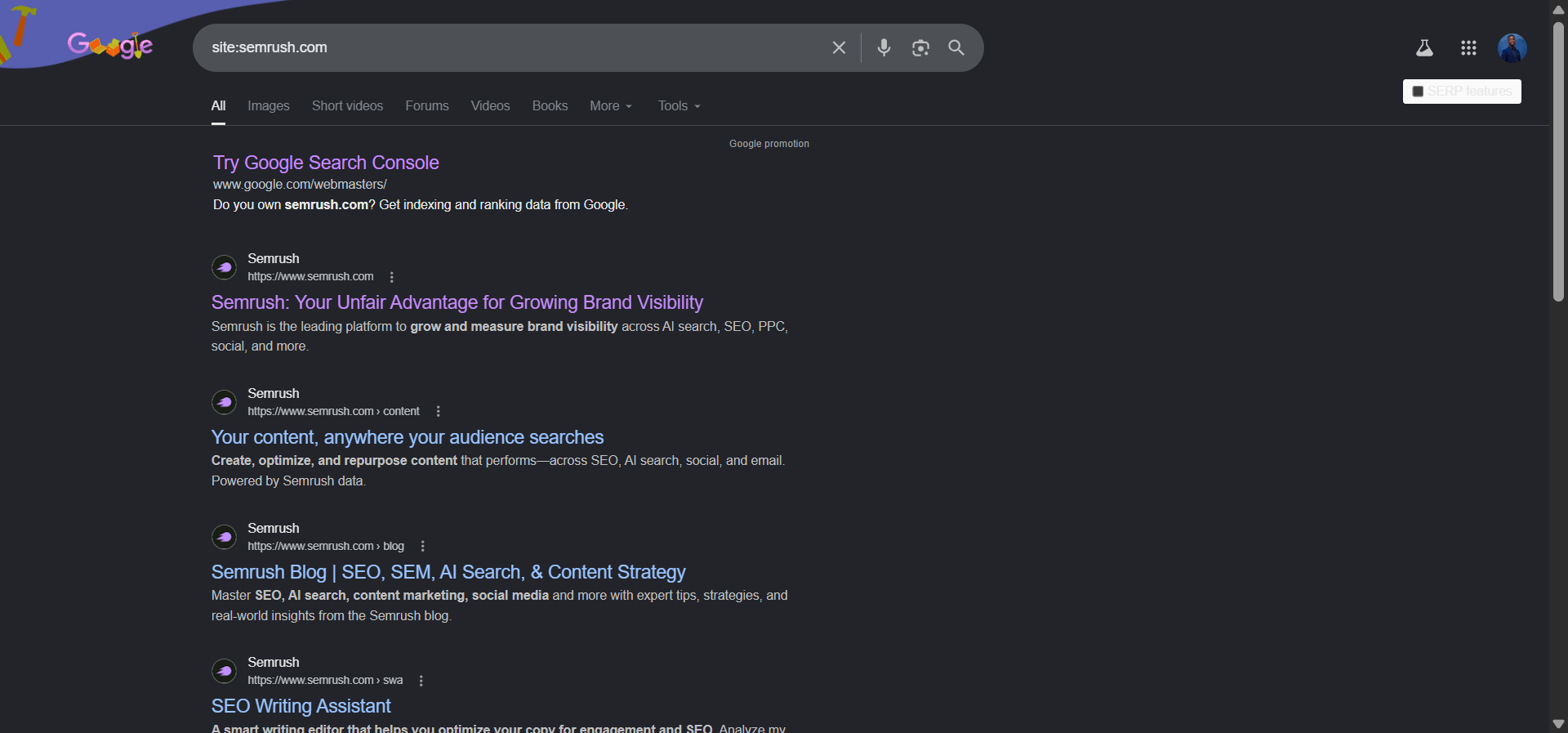Open the Semrush Blog result link
This screenshot has height=733, width=1568.
[448, 572]
